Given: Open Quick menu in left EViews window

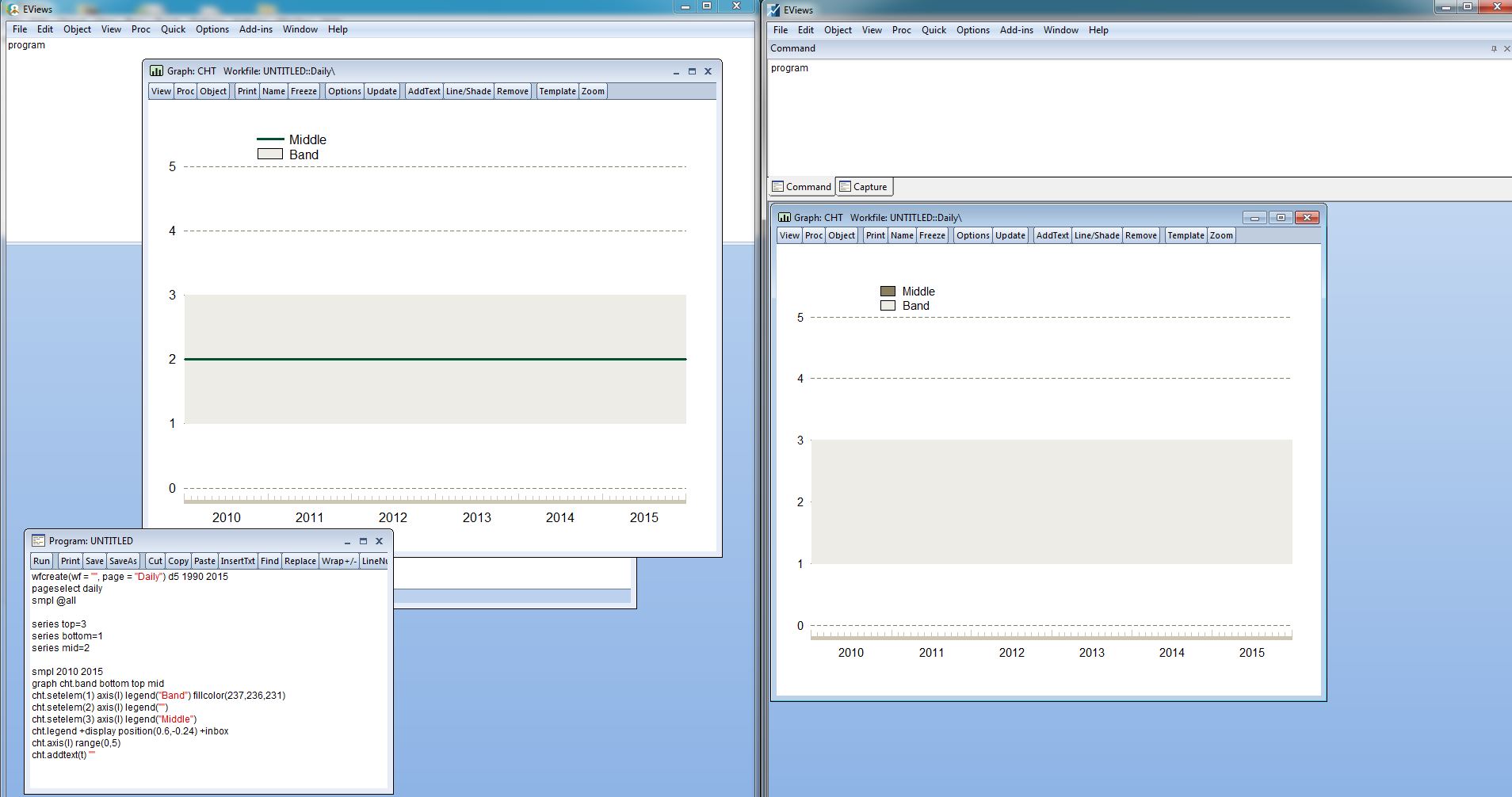Looking at the screenshot, I should tap(173, 29).
